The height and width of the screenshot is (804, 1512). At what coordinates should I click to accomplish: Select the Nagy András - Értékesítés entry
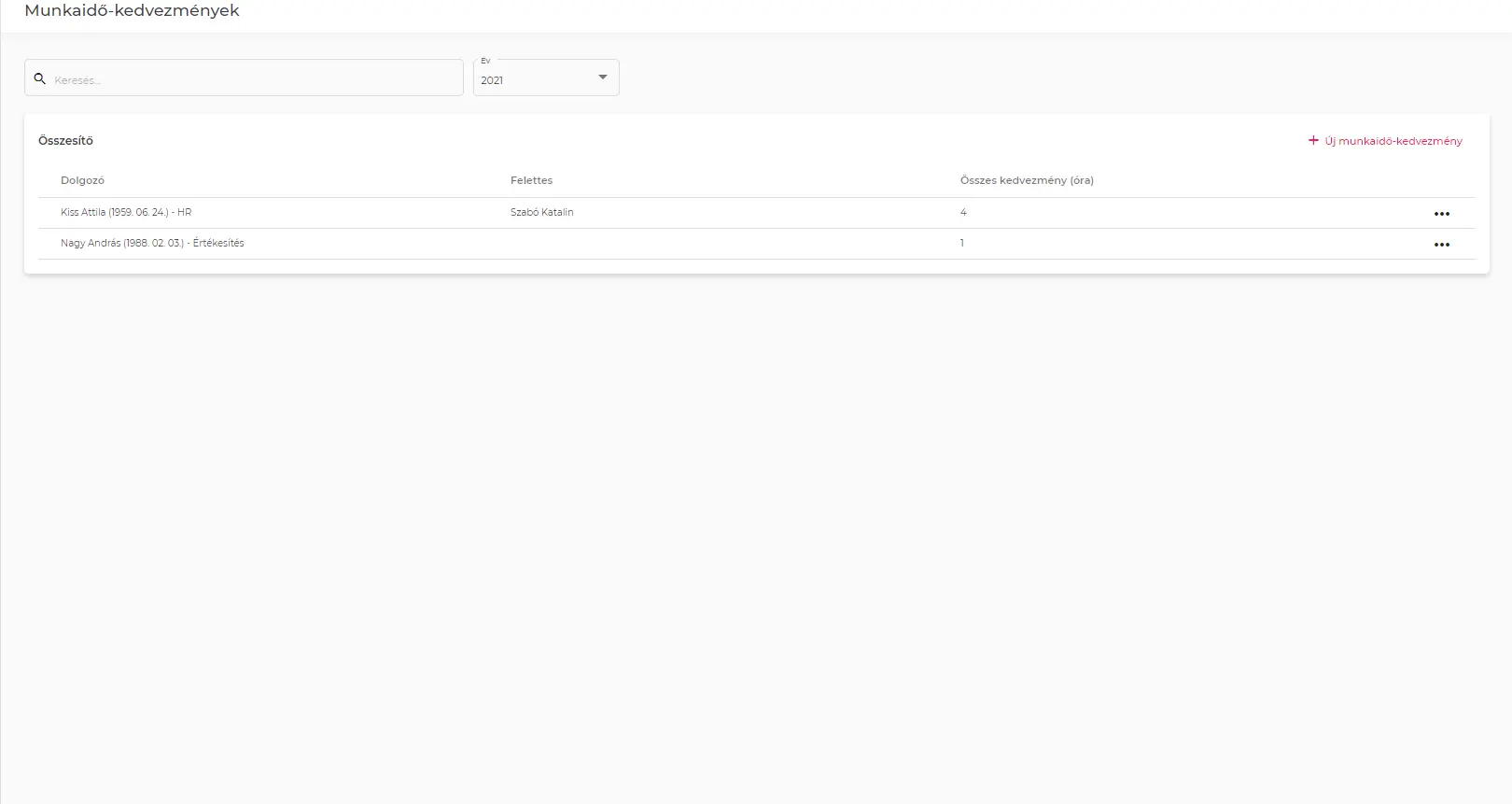click(x=152, y=244)
